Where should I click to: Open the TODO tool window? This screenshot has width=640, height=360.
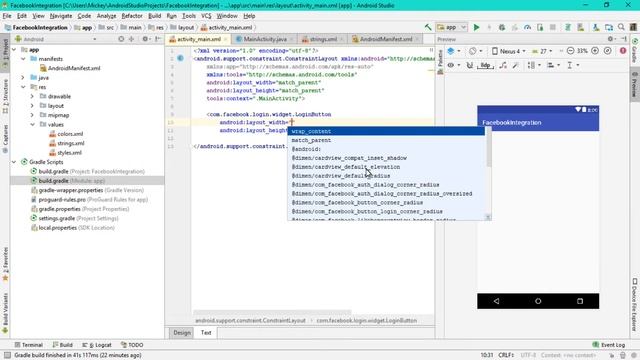click(x=132, y=345)
